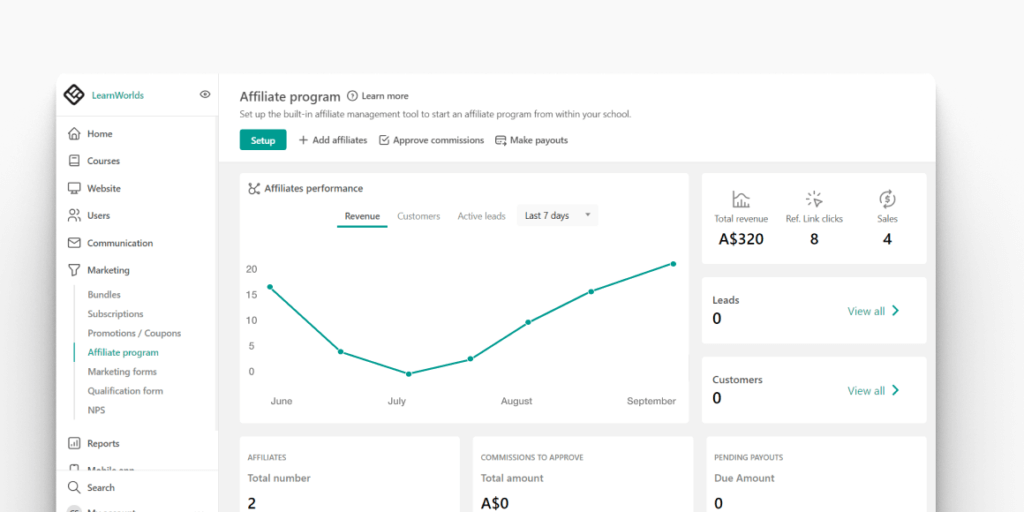Click the Affiliates performance network icon
The image size is (1024, 512).
coord(254,189)
